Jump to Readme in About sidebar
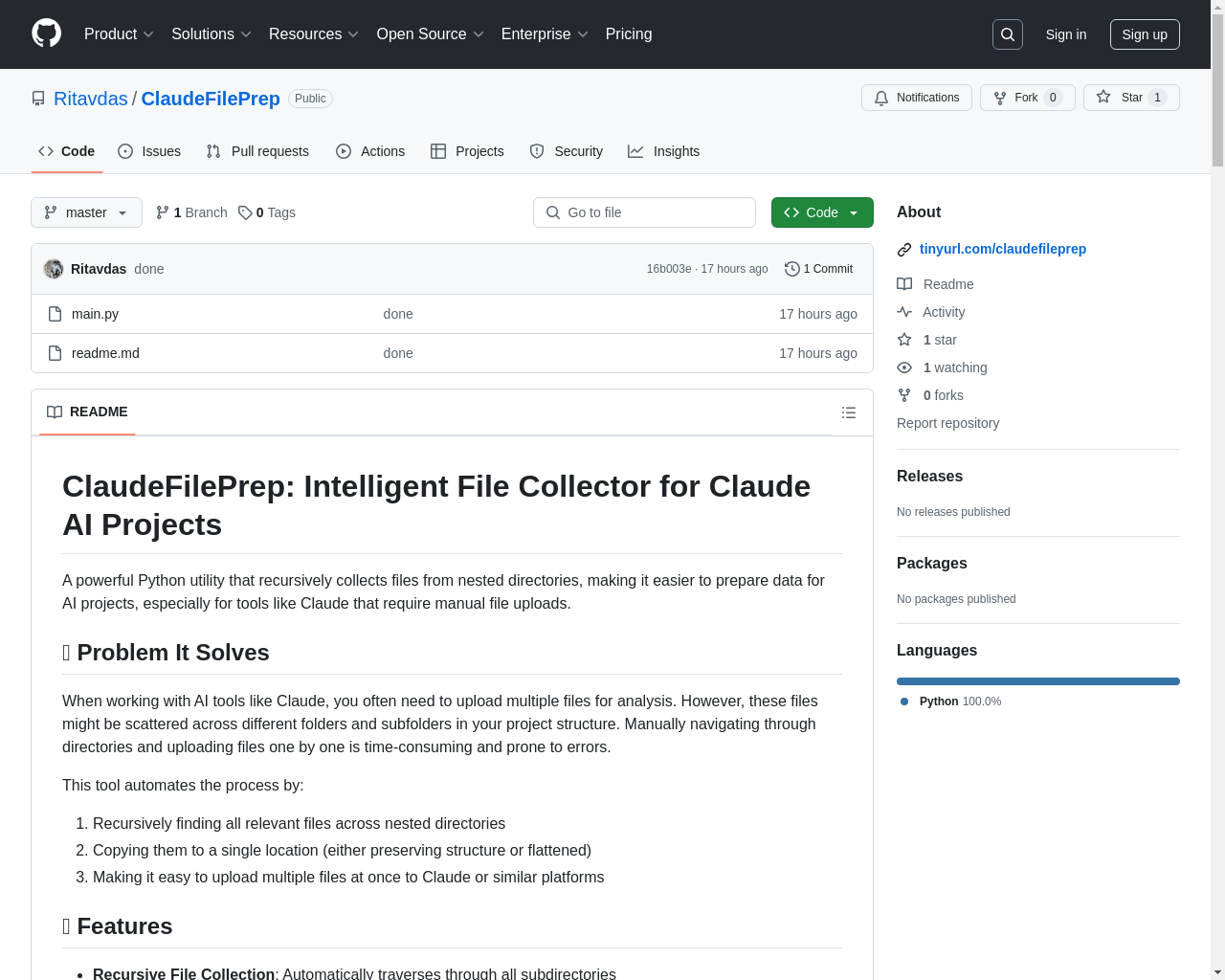 tap(935, 284)
